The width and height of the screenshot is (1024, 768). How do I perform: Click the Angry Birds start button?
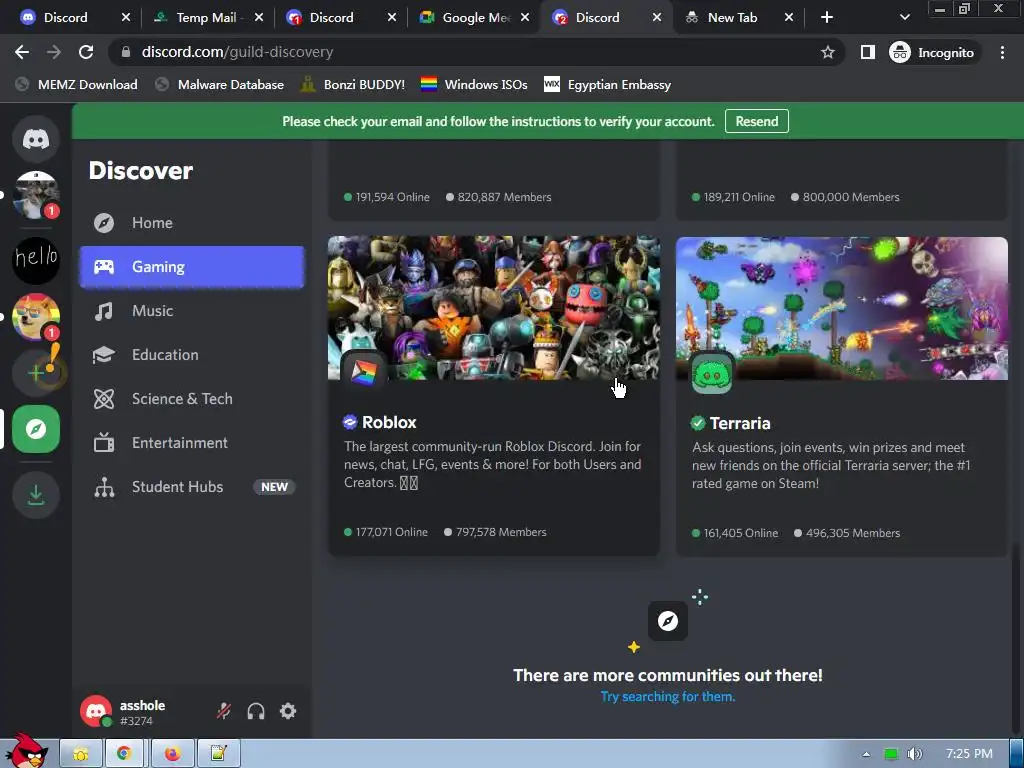(26, 751)
